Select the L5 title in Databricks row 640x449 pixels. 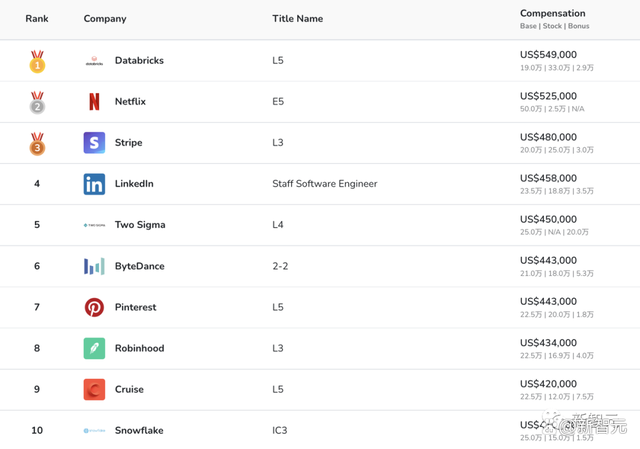tap(278, 60)
